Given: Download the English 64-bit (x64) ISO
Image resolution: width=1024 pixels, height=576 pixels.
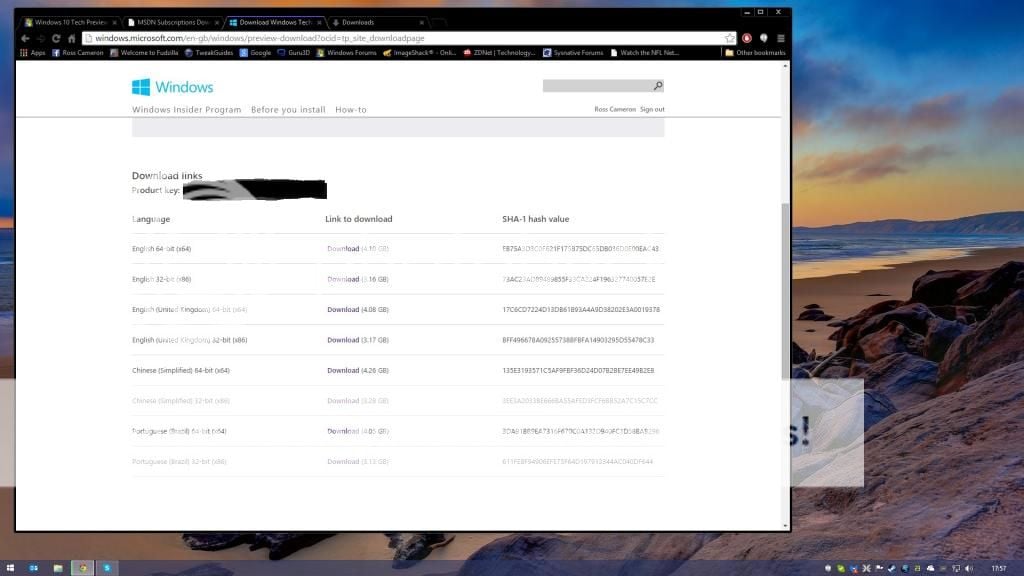Looking at the screenshot, I should pyautogui.click(x=343, y=249).
